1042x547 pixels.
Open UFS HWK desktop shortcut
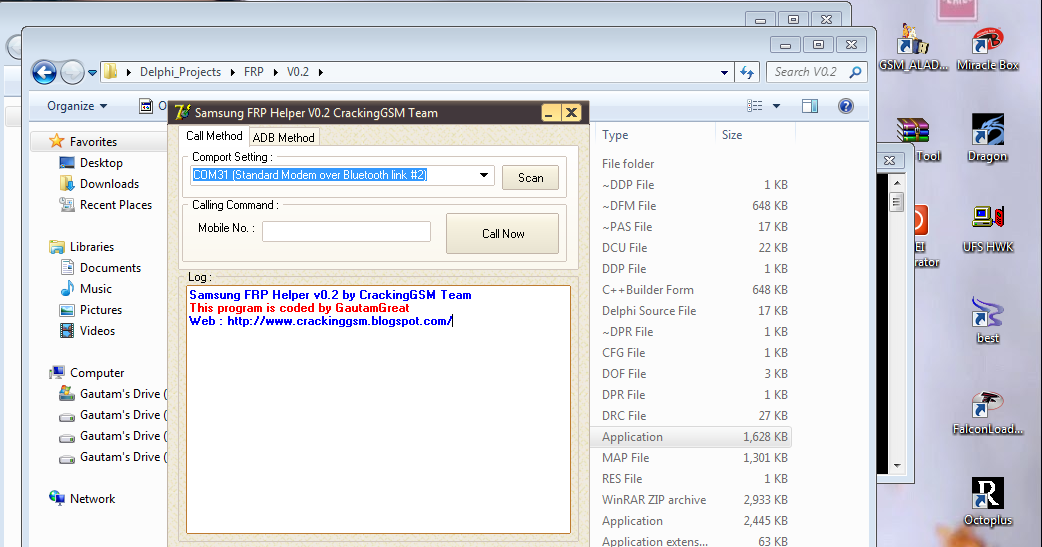tap(988, 229)
